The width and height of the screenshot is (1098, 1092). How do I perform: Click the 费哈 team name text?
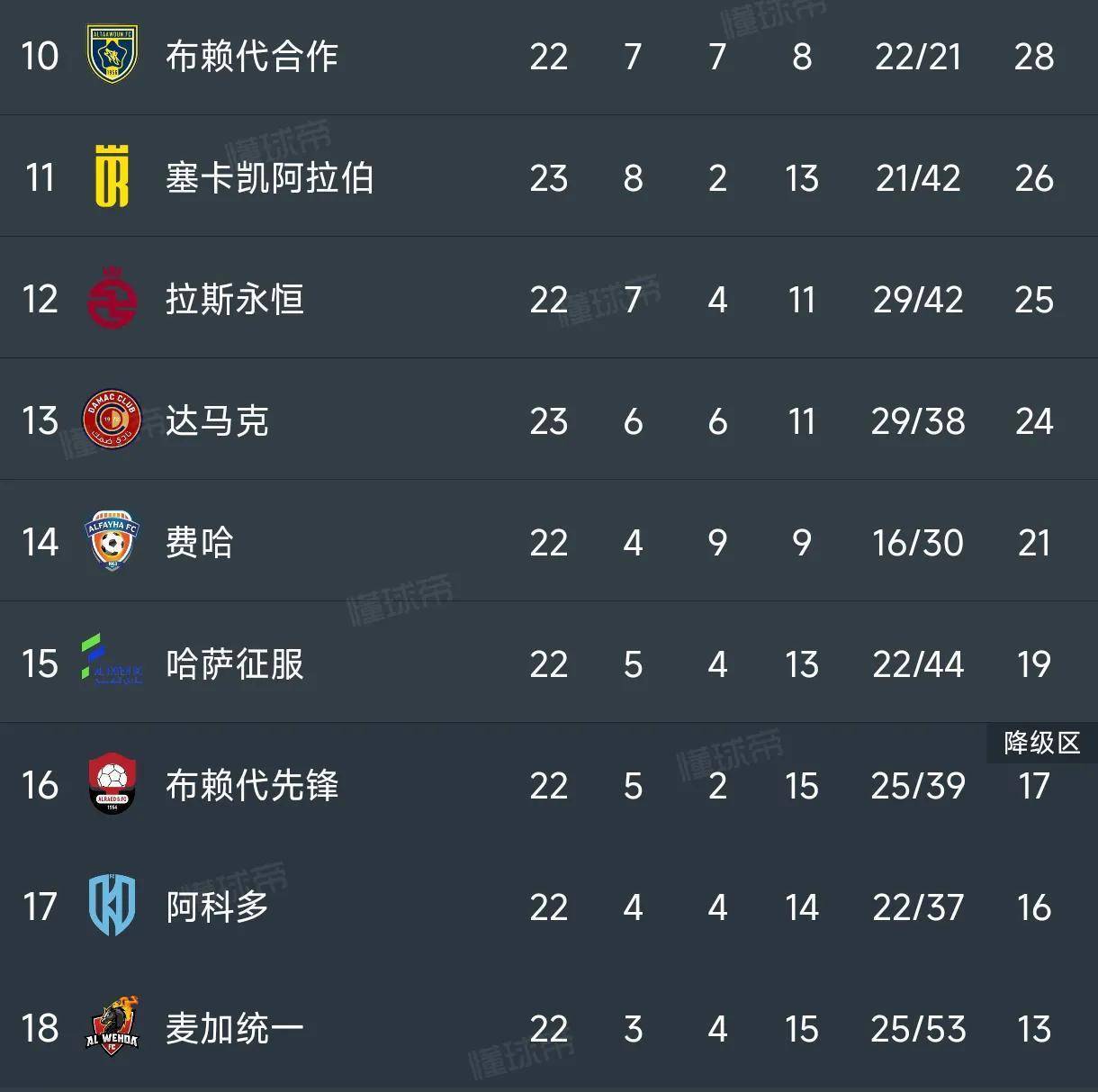tap(198, 541)
